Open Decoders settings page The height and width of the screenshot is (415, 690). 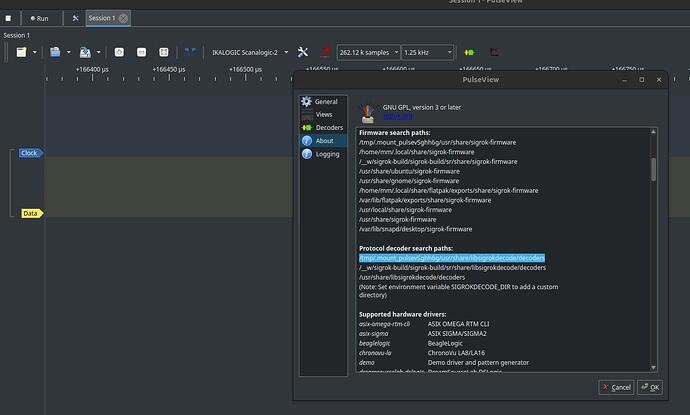[323, 128]
